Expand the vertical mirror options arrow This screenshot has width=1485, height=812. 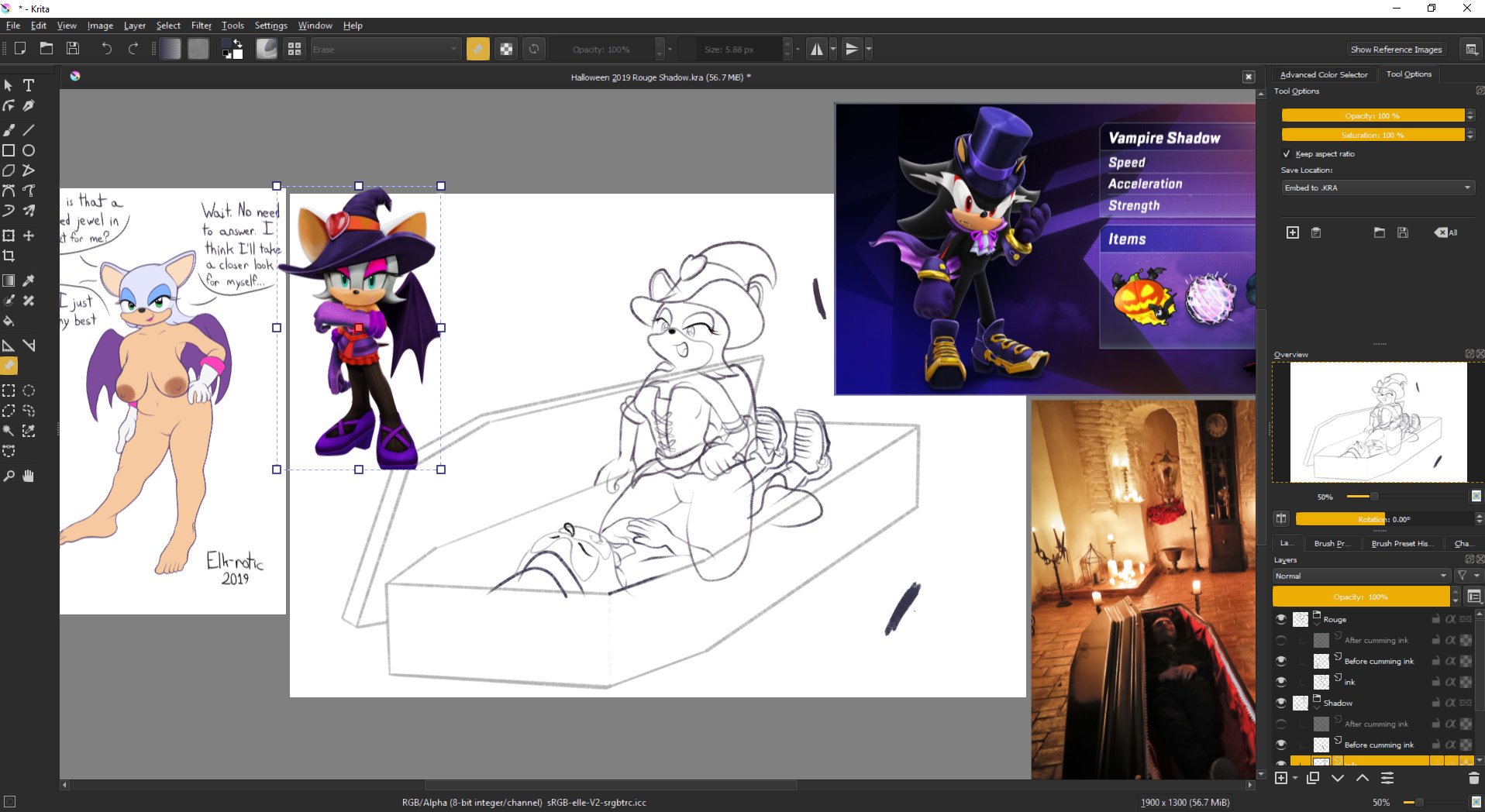pyautogui.click(x=869, y=49)
